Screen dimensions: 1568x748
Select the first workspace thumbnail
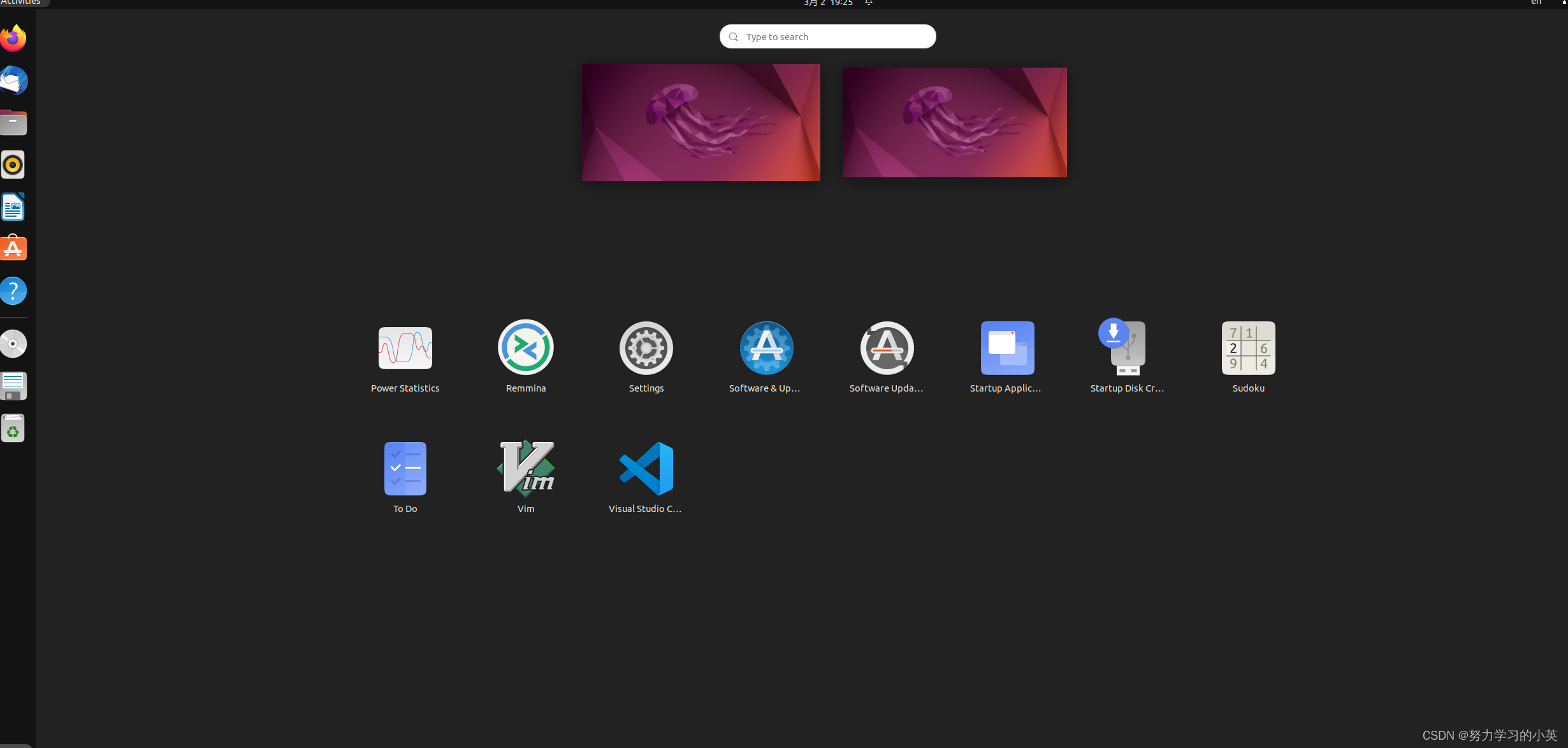(x=701, y=122)
